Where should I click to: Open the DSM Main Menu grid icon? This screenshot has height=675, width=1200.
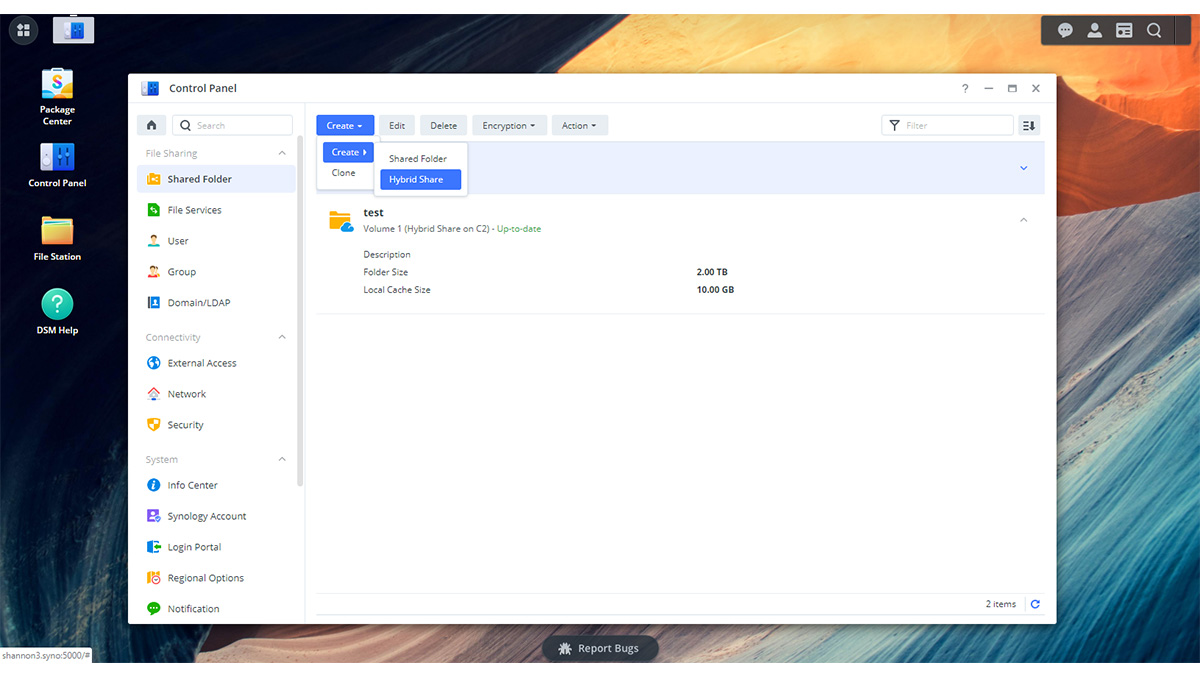click(24, 30)
